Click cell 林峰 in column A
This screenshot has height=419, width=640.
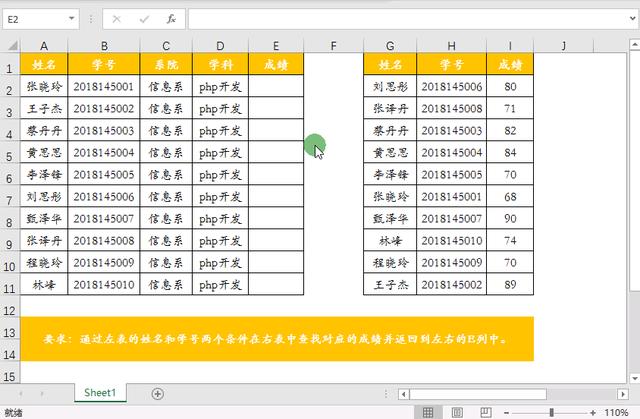pyautogui.click(x=44, y=284)
